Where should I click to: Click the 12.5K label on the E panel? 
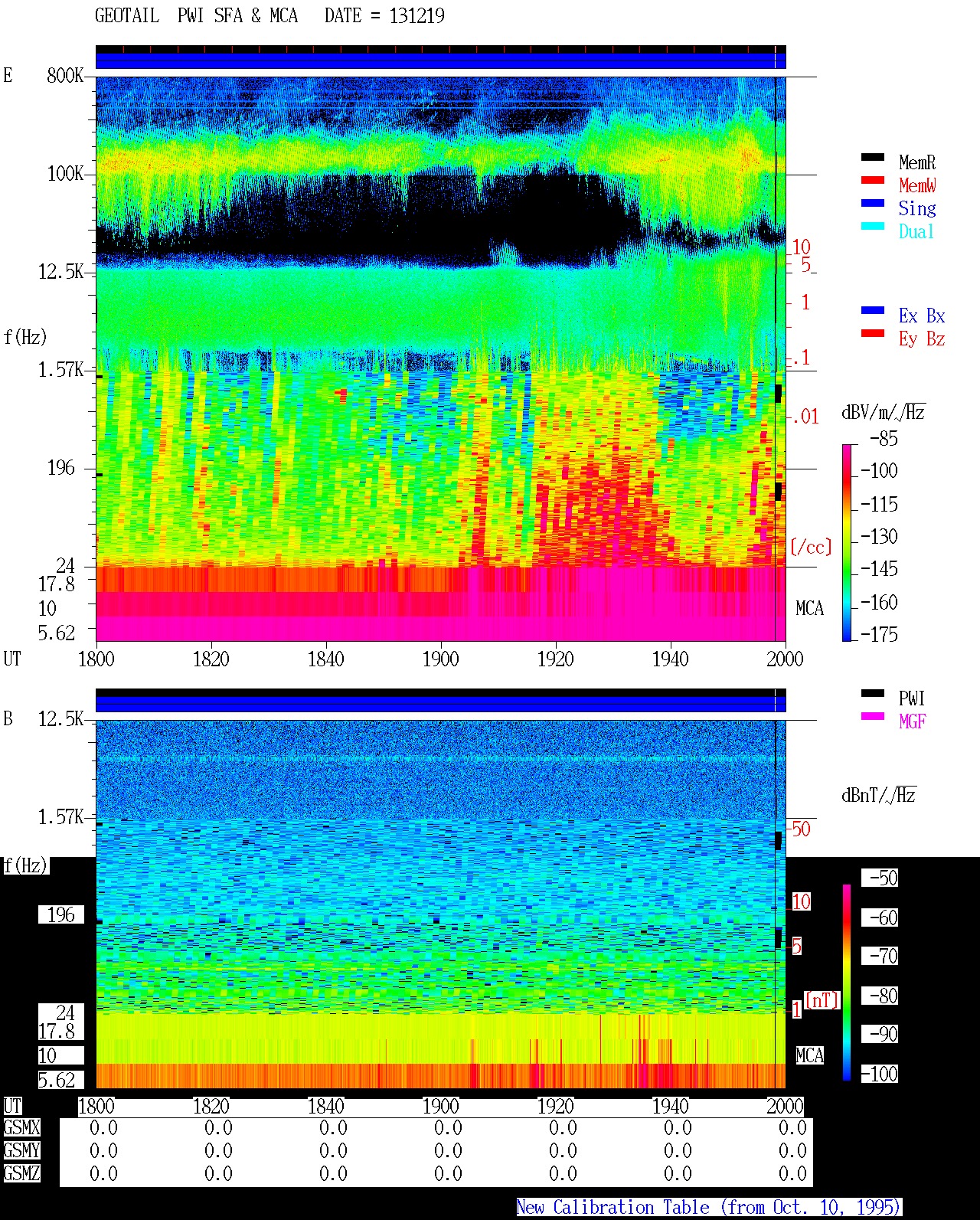pos(61,272)
